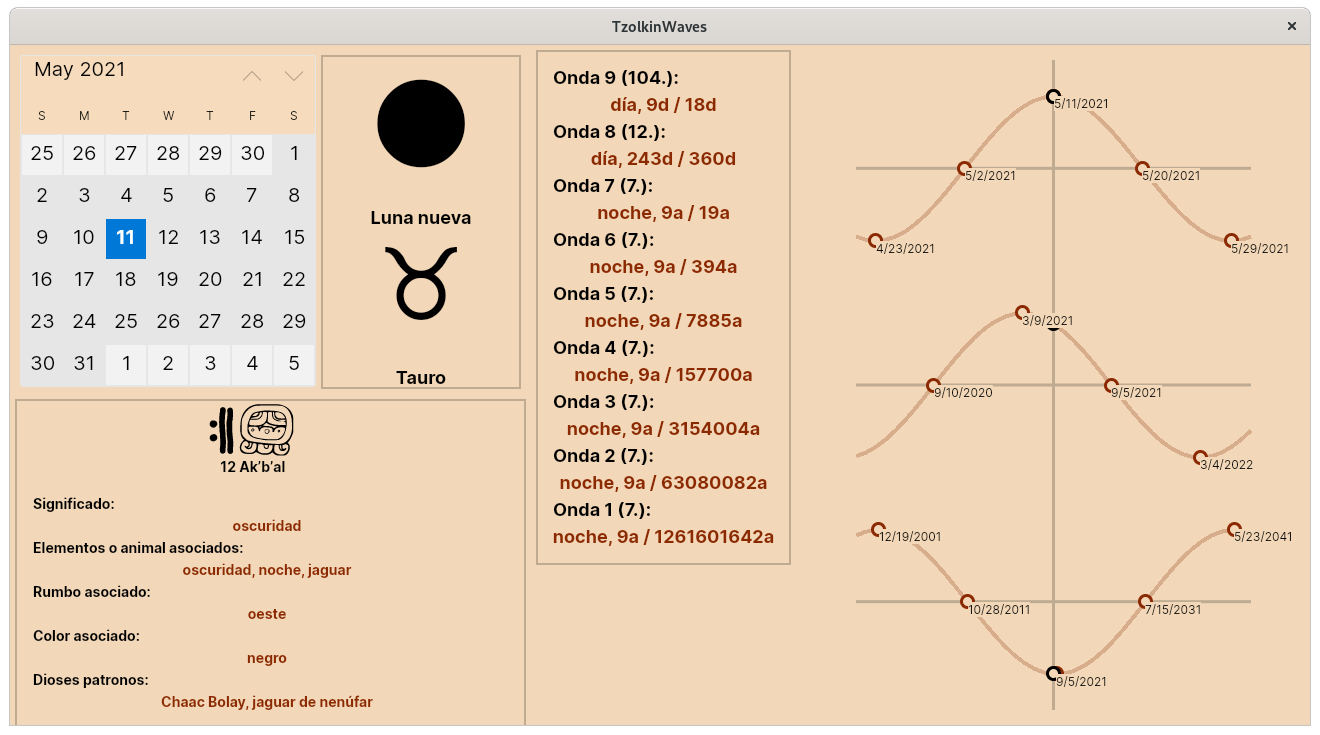Viewport: 1320px width, 735px height.
Task: Click the Ak'b'al day sign glyph
Action: click(x=267, y=428)
